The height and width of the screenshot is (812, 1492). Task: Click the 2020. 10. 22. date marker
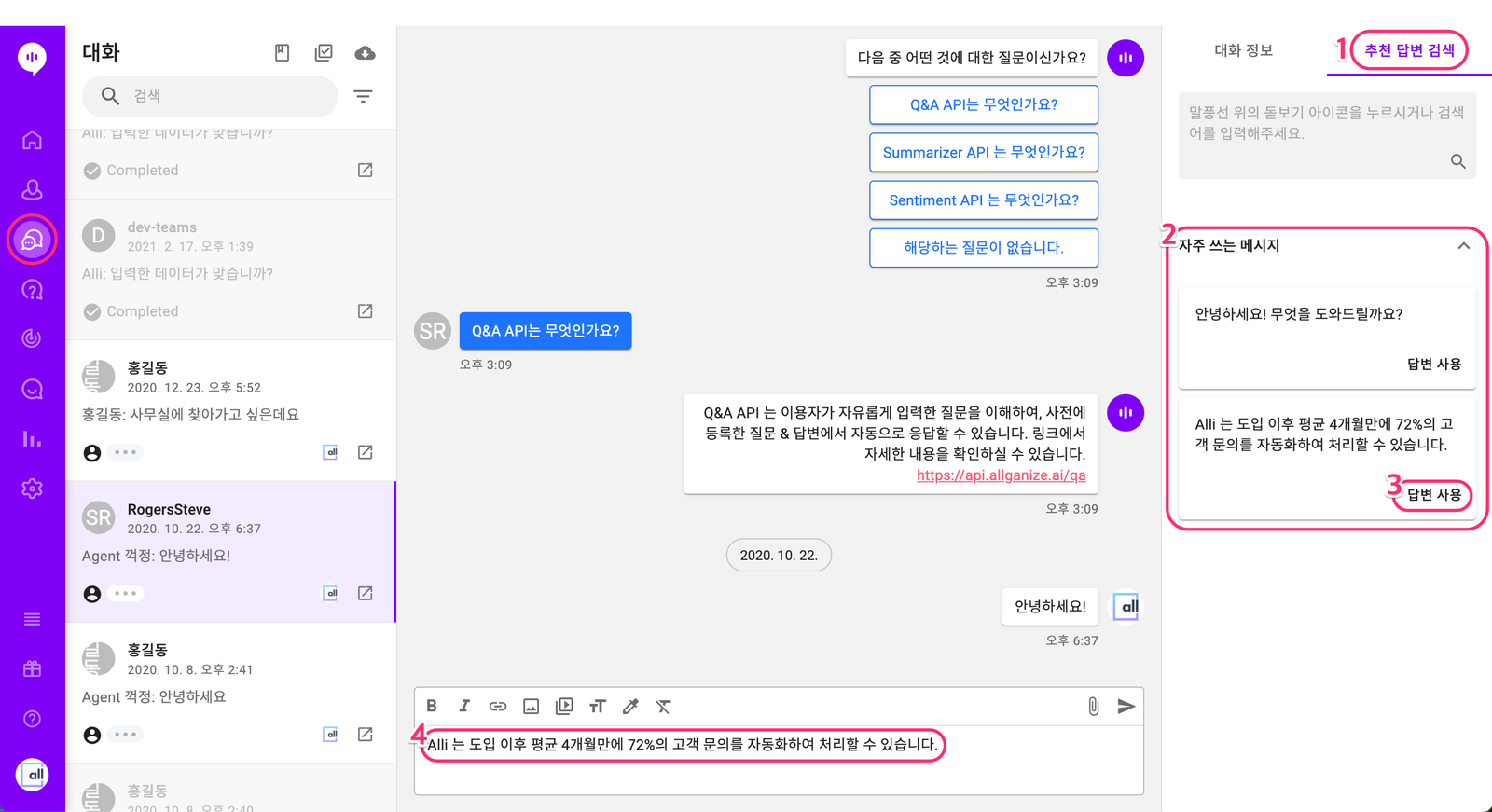point(779,555)
